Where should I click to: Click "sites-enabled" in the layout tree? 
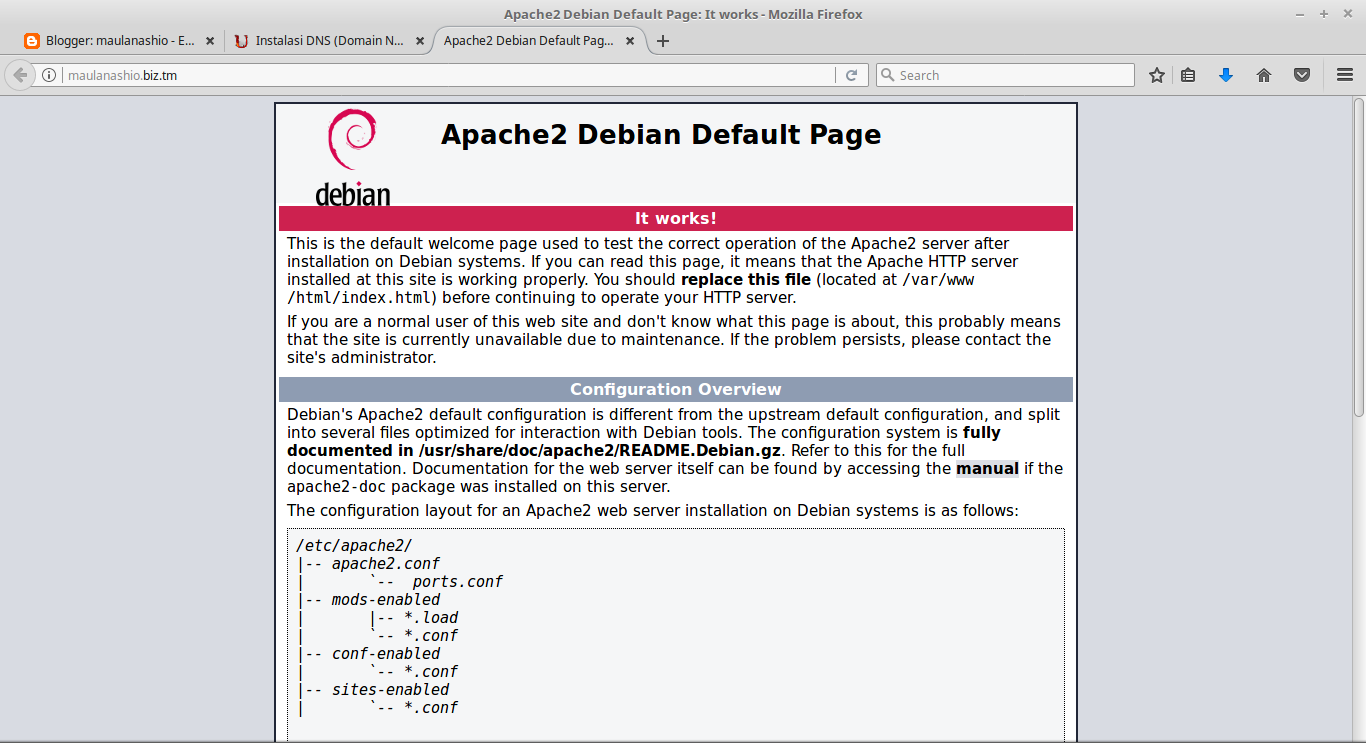391,690
